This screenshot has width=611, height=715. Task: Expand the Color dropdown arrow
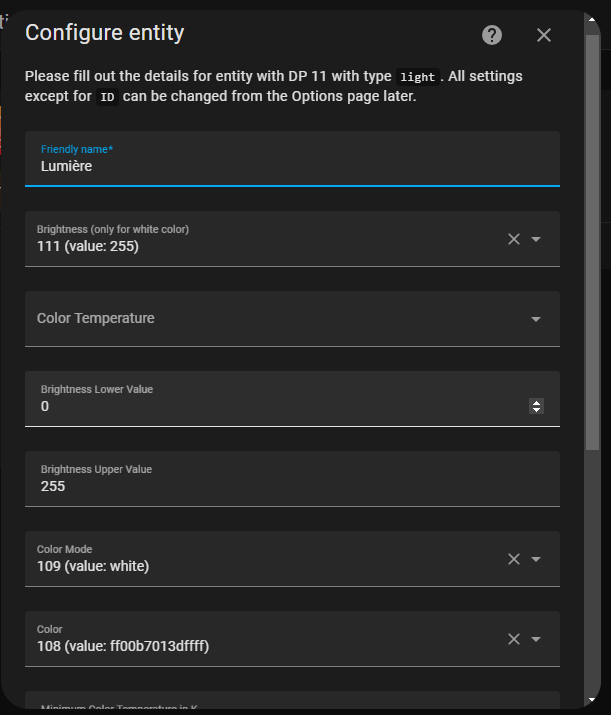click(x=536, y=639)
